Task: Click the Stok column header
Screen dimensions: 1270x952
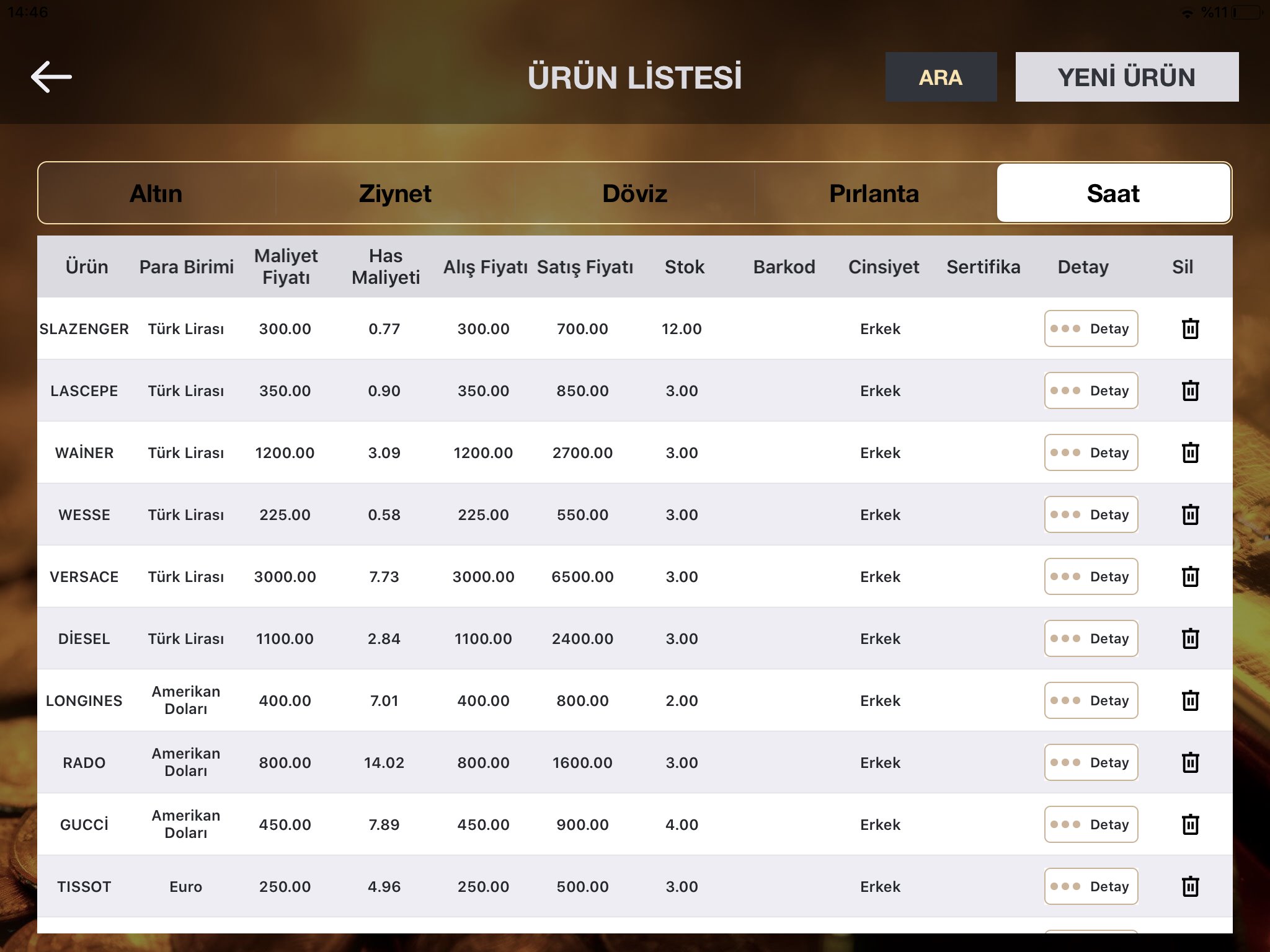Action: 685,267
